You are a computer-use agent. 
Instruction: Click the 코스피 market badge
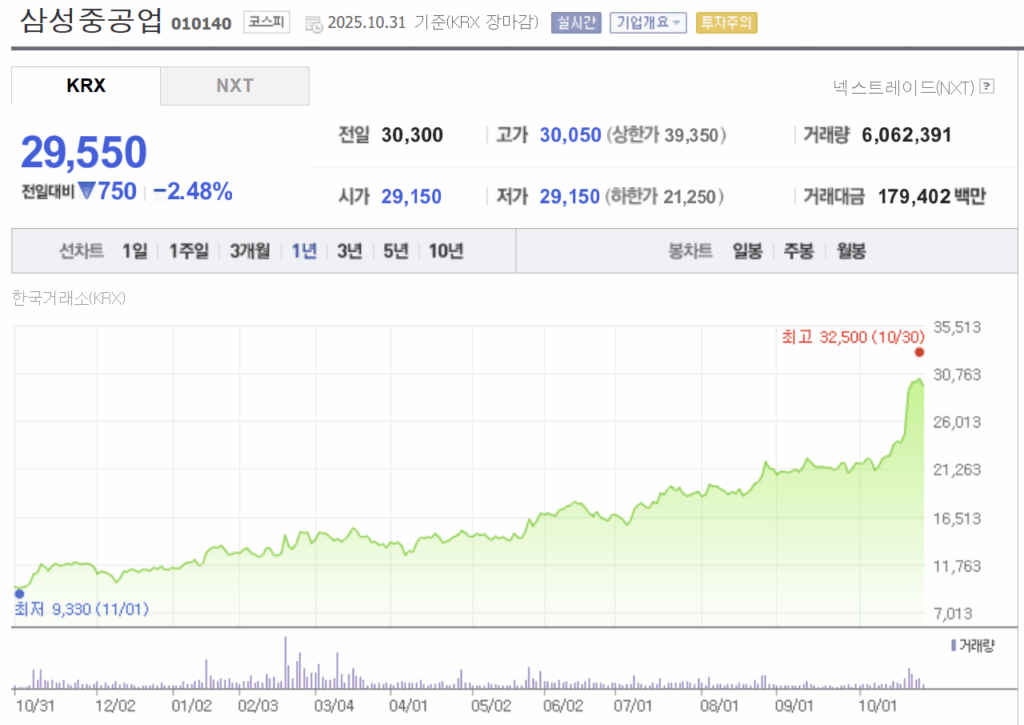266,22
